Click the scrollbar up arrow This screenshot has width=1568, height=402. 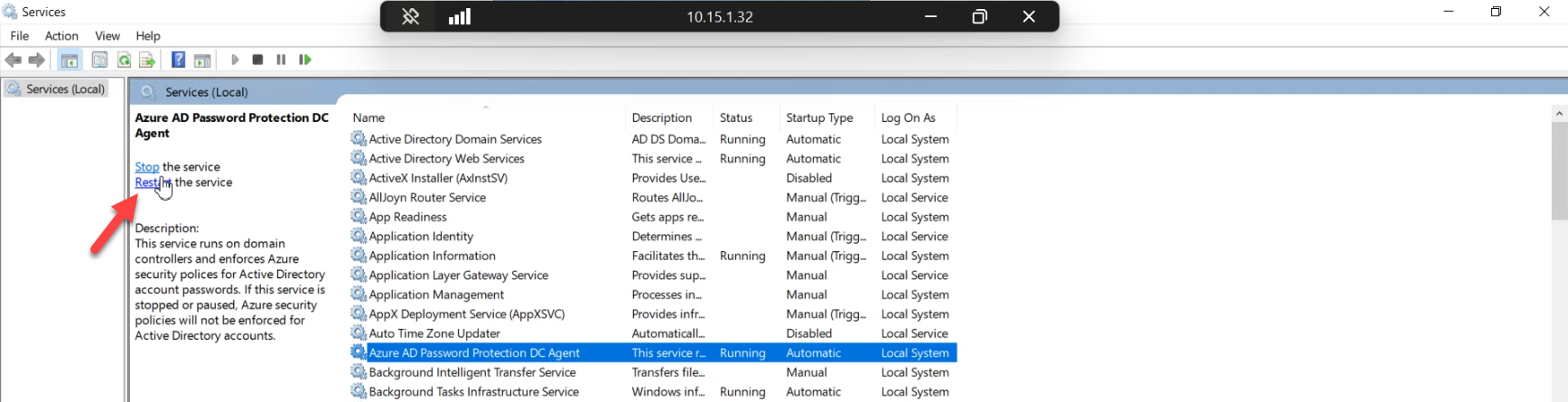click(1559, 114)
